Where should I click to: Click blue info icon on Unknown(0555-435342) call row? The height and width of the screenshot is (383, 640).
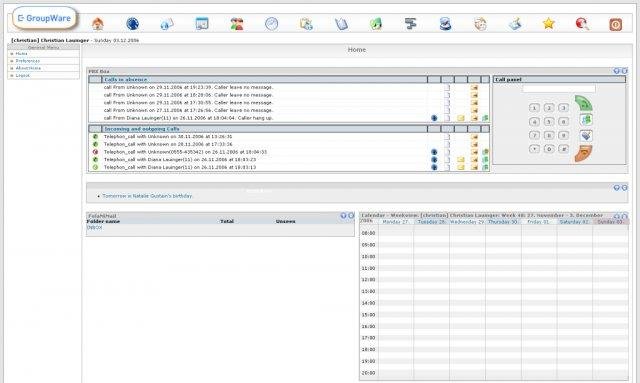tap(434, 152)
